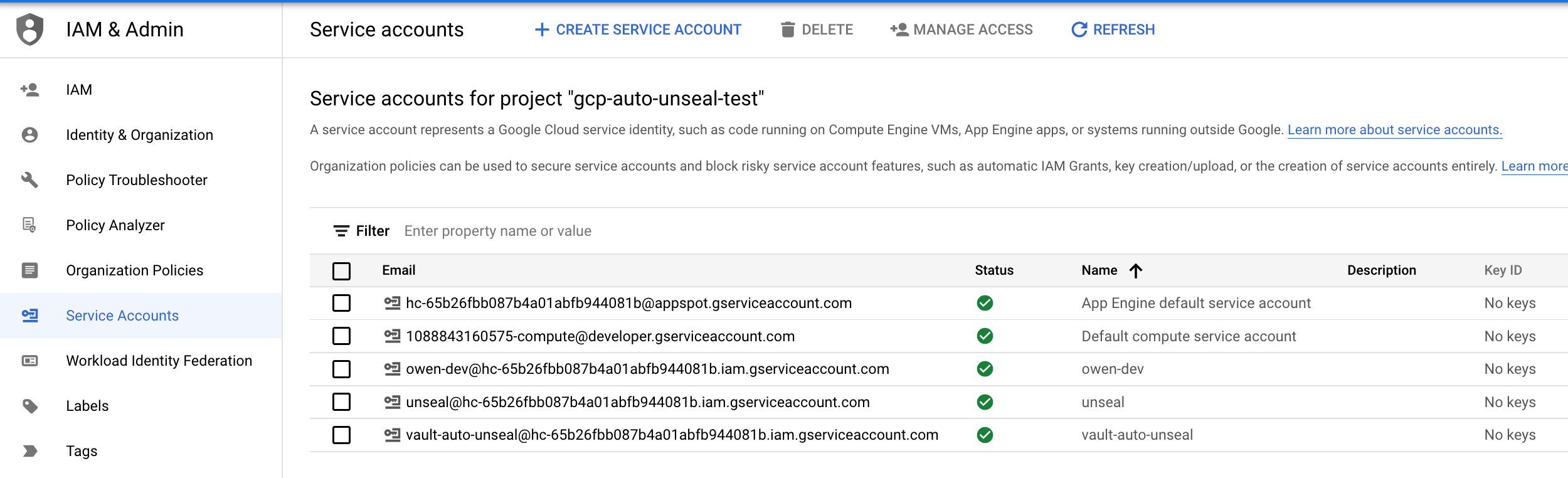1568x478 pixels.
Task: Toggle the select-all checkbox in table header
Action: pyautogui.click(x=341, y=271)
